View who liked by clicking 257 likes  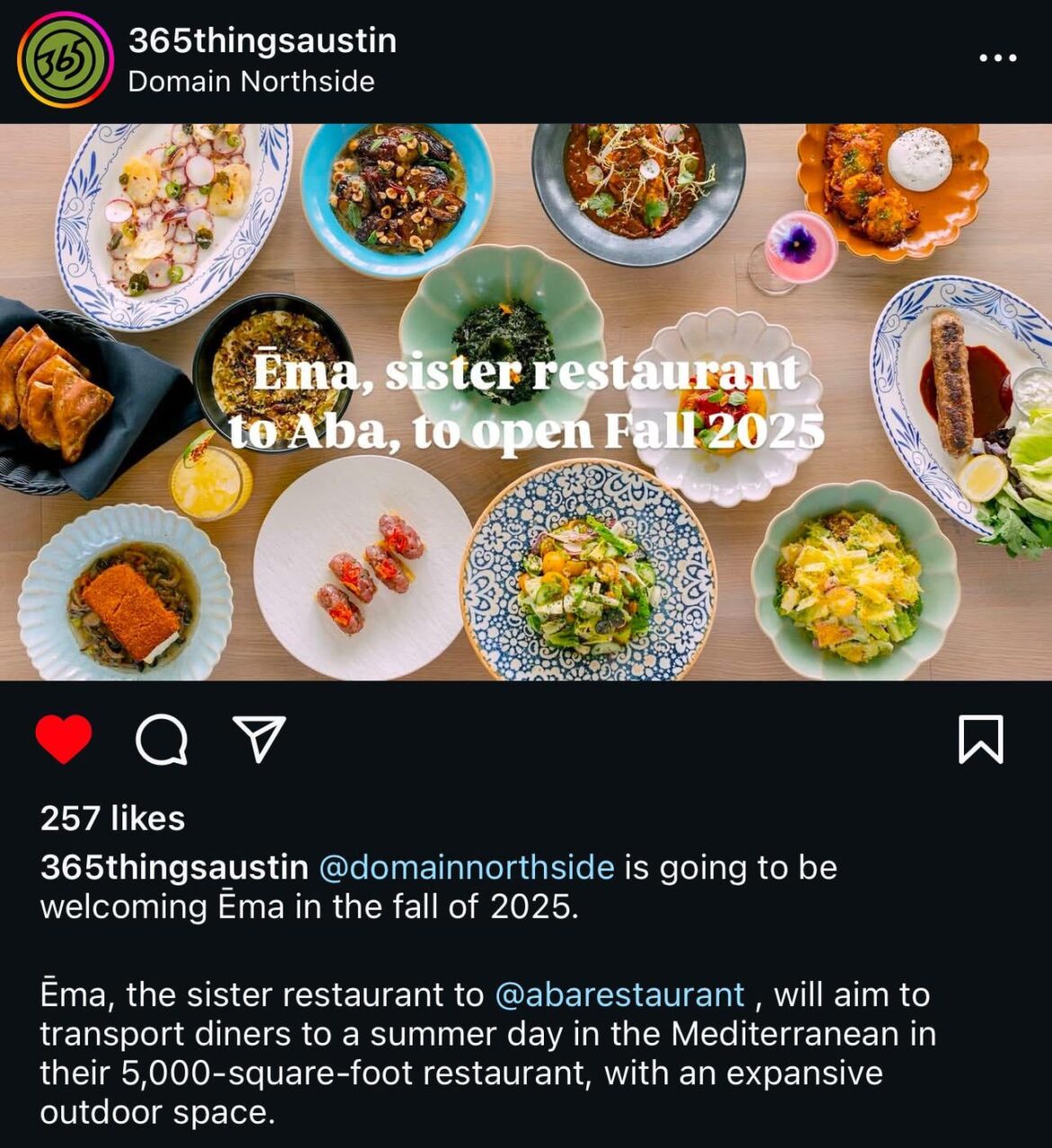pos(110,819)
